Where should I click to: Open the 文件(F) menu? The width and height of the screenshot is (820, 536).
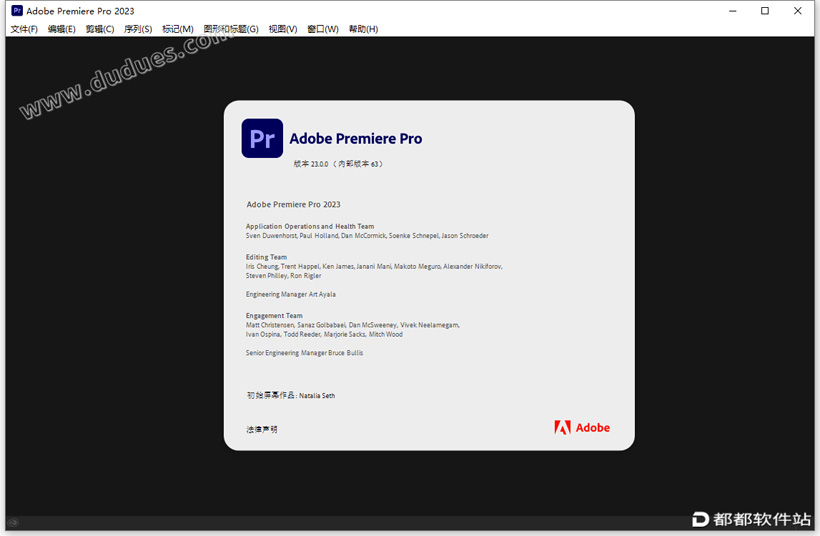[x=24, y=29]
